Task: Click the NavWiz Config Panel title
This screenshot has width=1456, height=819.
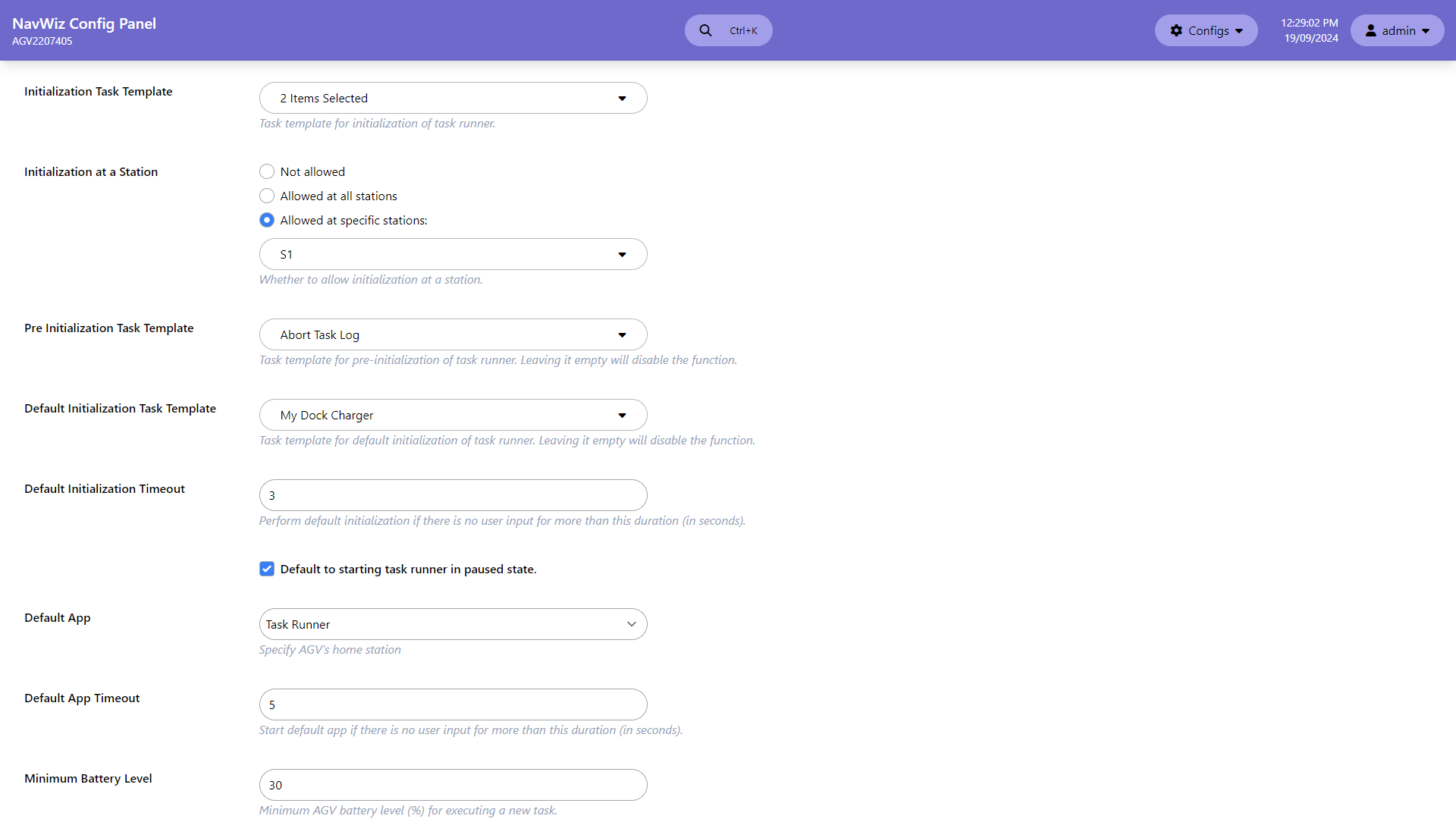Action: pyautogui.click(x=84, y=24)
